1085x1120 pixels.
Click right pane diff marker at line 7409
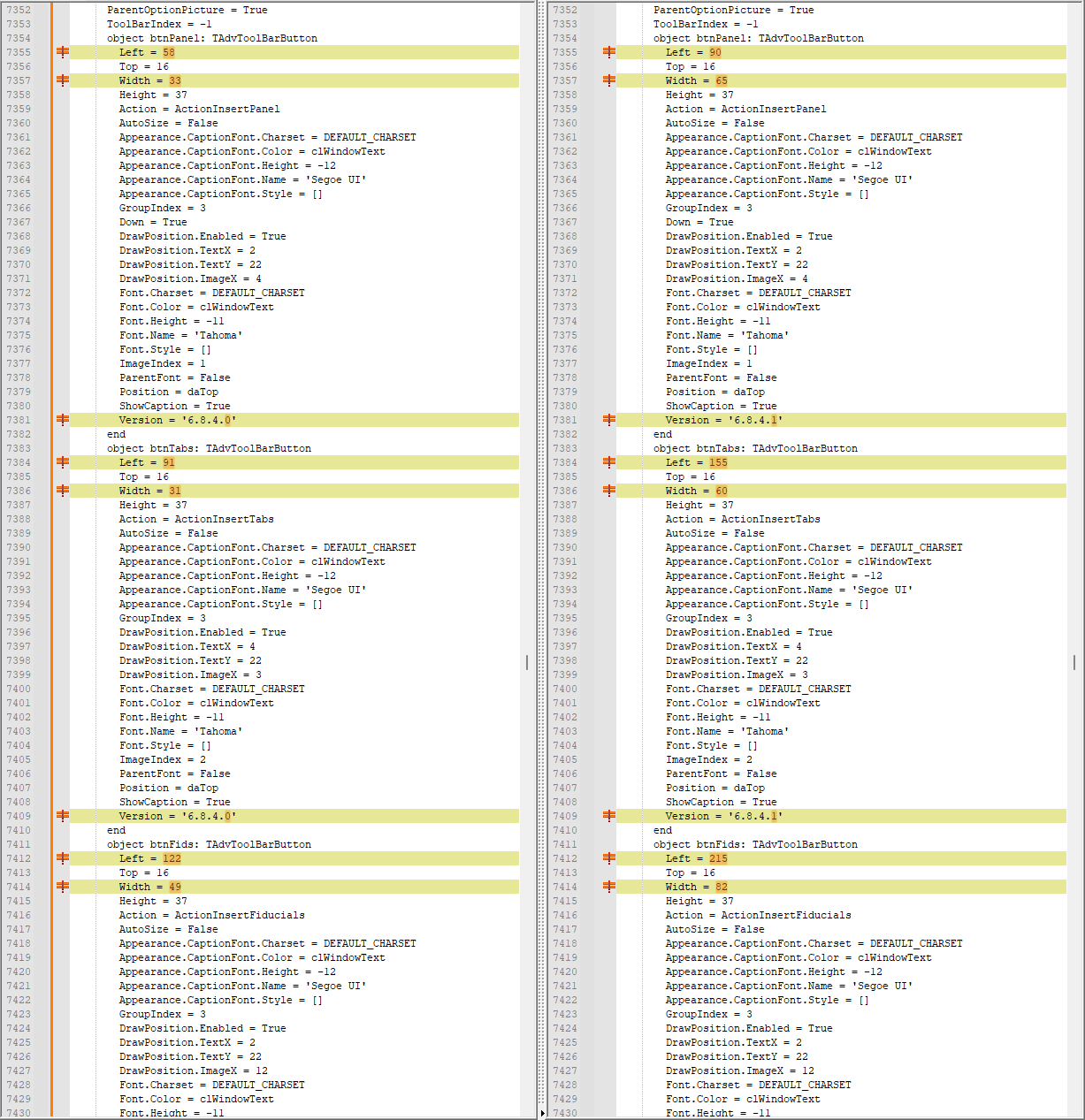point(609,816)
